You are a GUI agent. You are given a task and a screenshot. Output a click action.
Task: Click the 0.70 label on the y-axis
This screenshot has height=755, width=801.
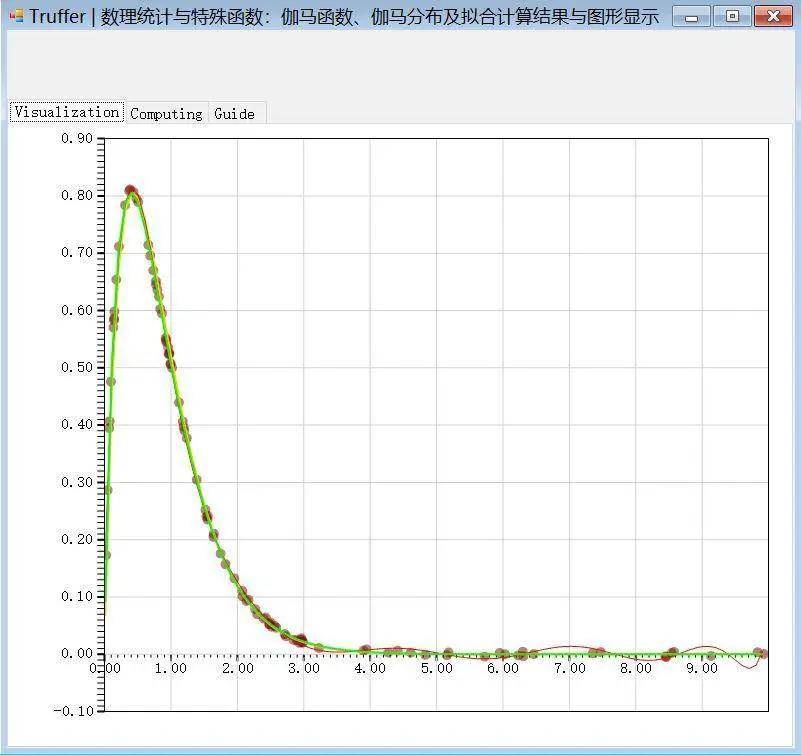pyautogui.click(x=76, y=252)
